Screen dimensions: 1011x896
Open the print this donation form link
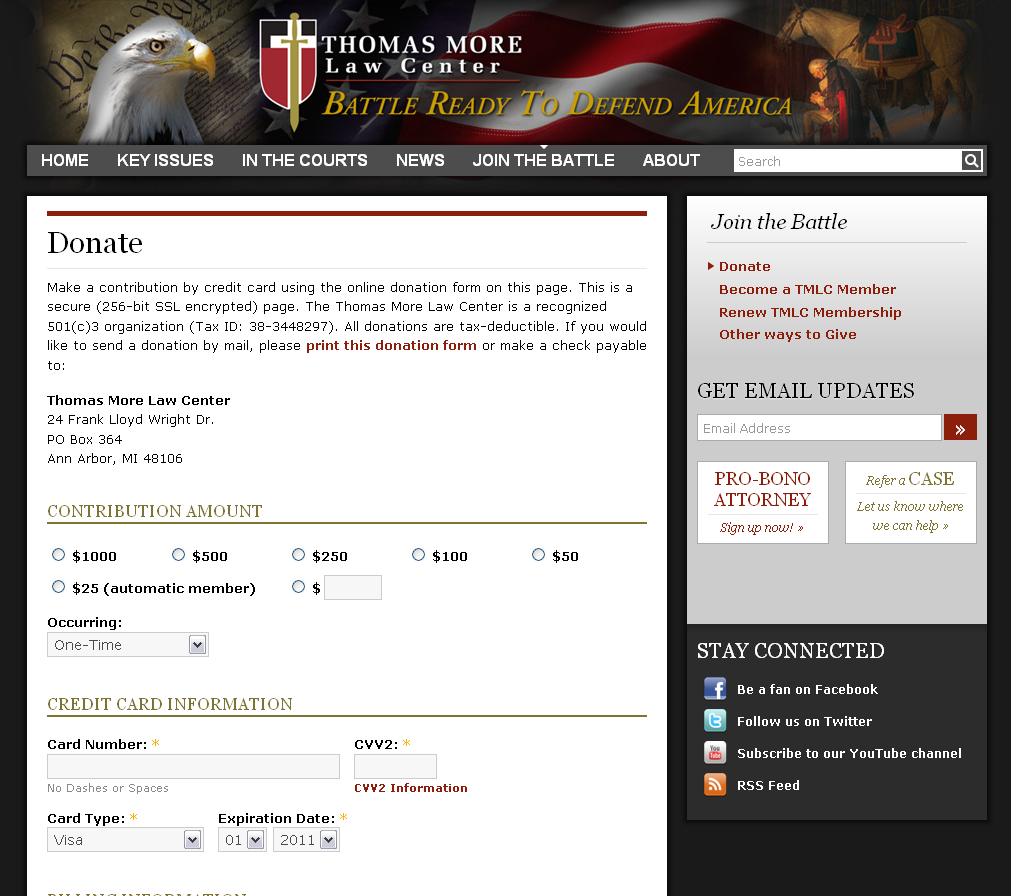[x=391, y=346]
